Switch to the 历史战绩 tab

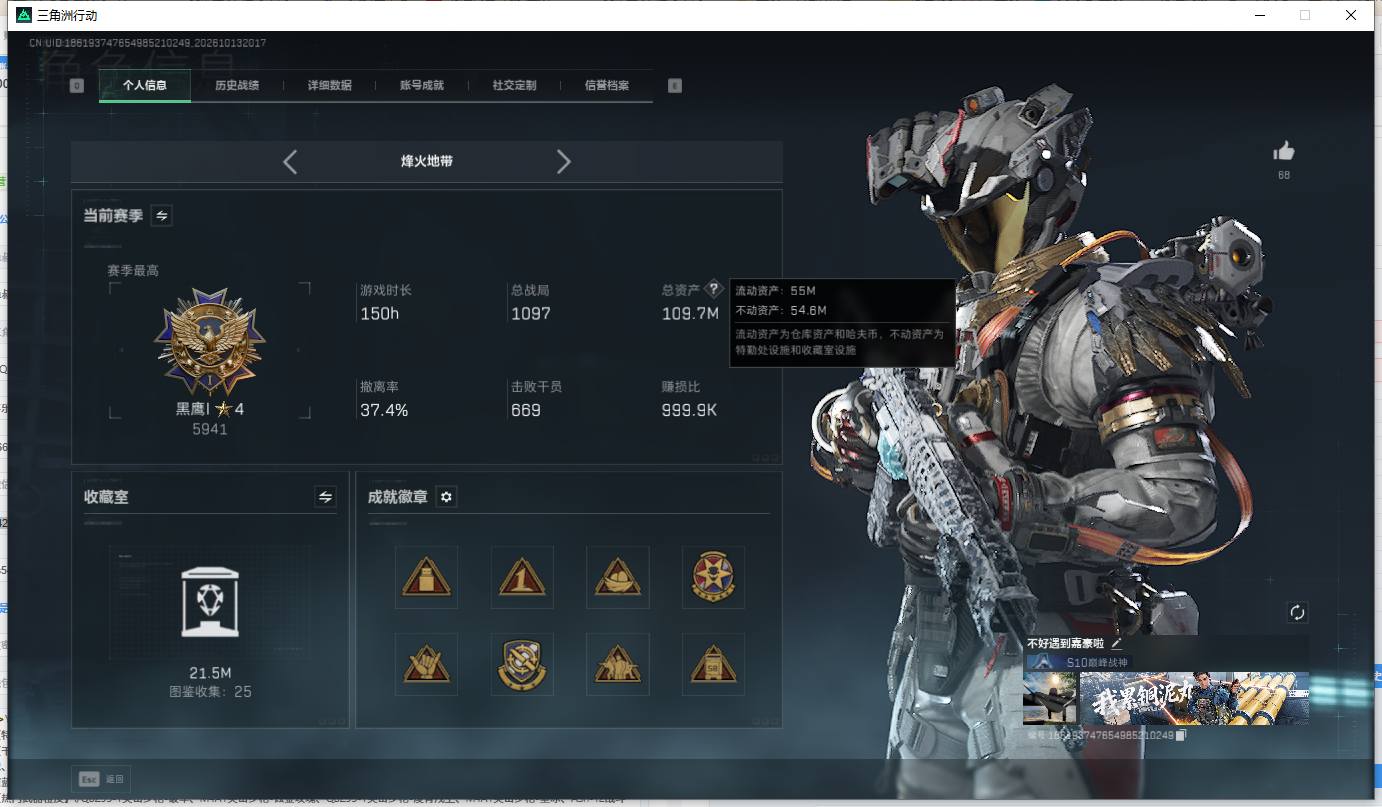click(x=237, y=86)
